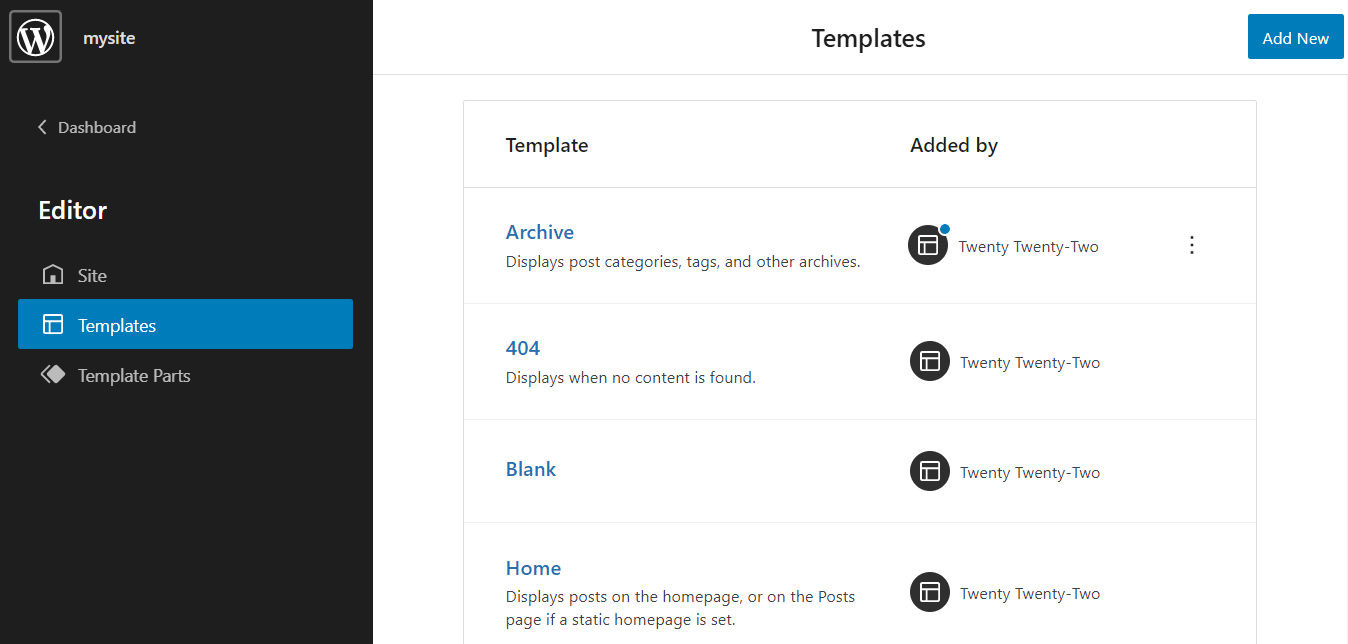This screenshot has height=644, width=1348.
Task: Click the mysite site name label
Action: 109,37
